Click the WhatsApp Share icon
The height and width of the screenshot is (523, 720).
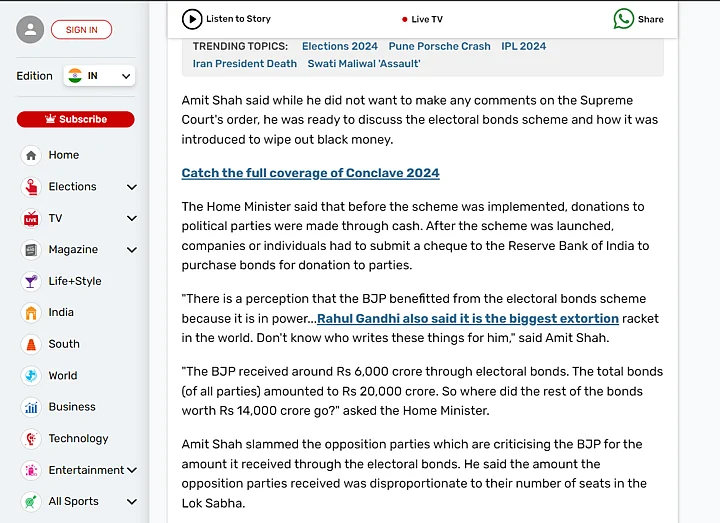point(624,19)
